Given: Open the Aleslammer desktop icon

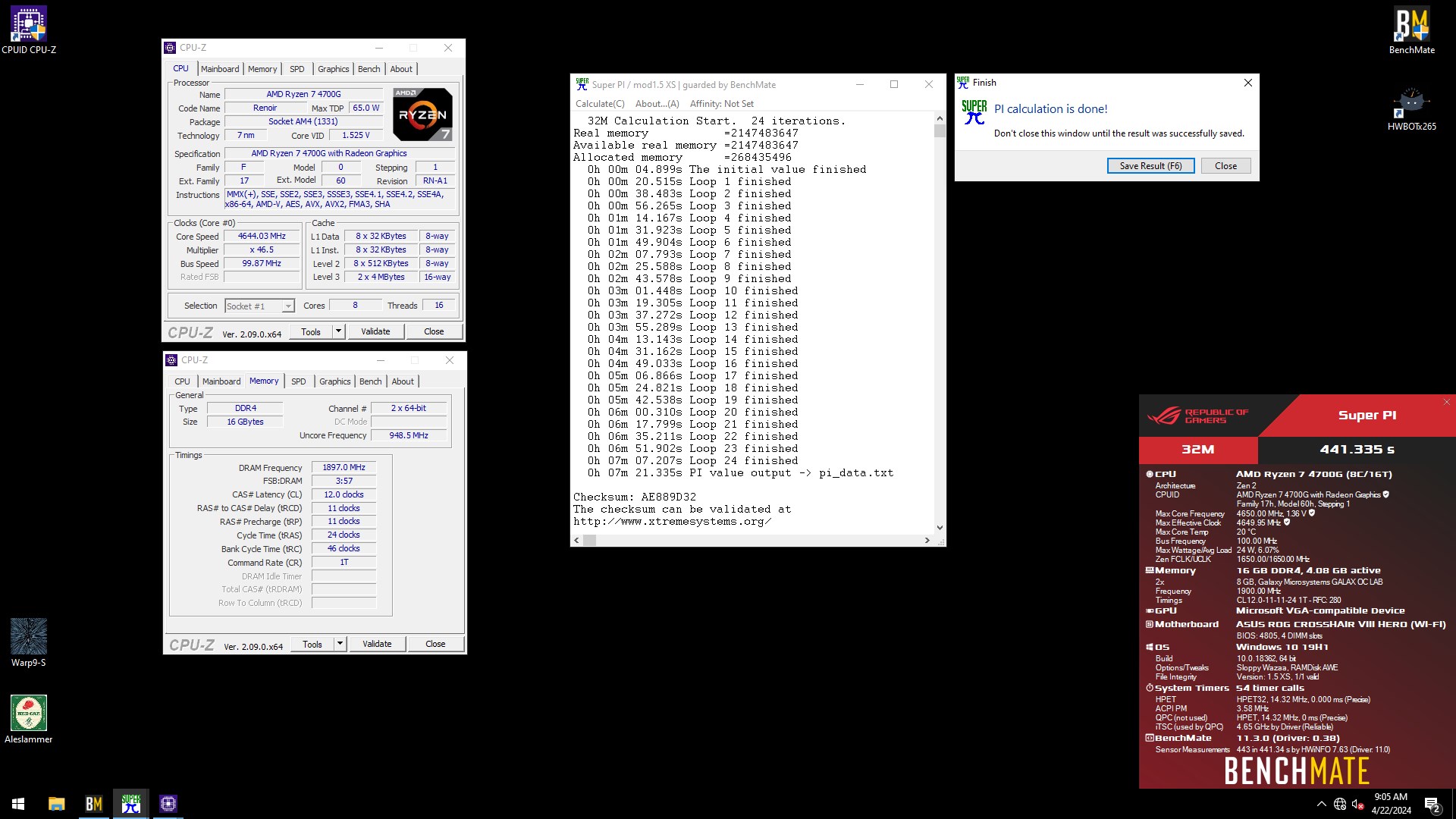Looking at the screenshot, I should (x=29, y=719).
